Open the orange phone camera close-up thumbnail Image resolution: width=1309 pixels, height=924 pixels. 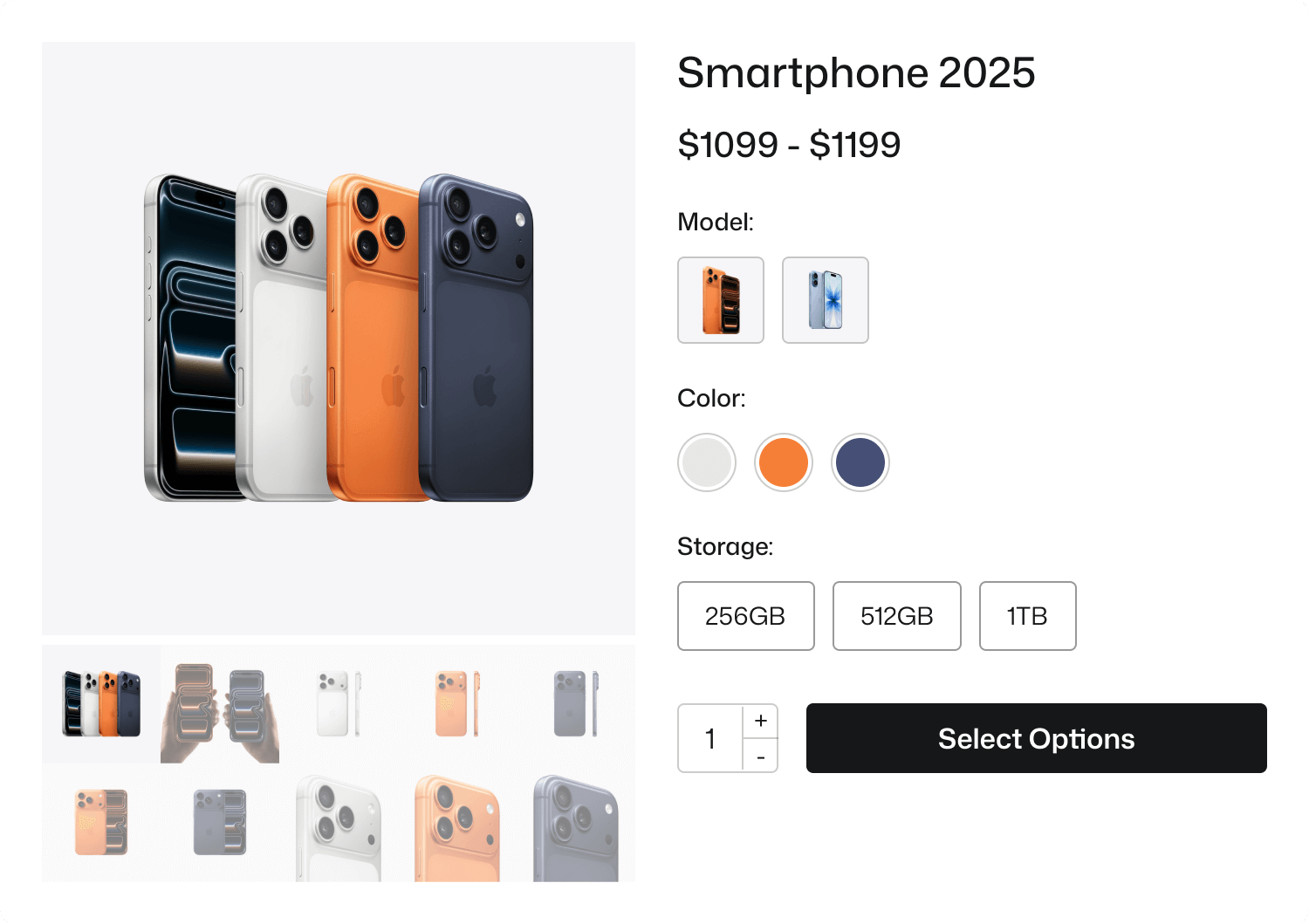click(x=456, y=820)
